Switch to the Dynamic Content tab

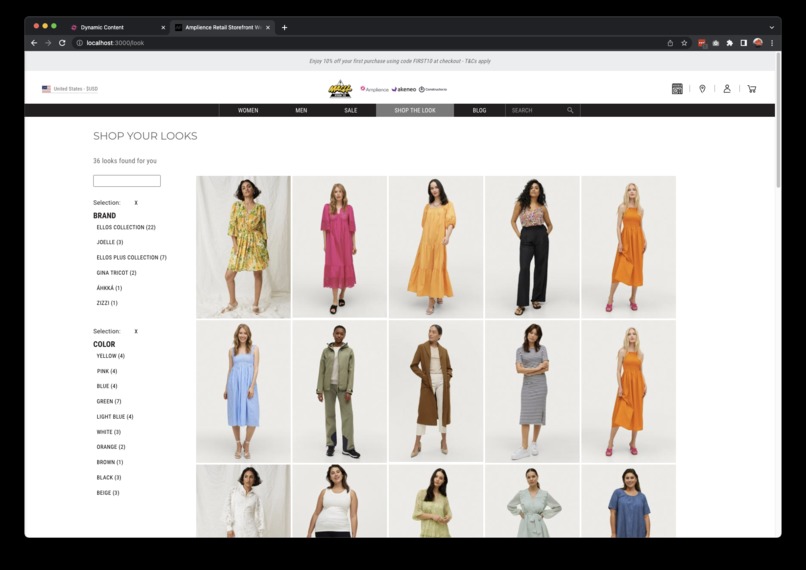click(117, 28)
